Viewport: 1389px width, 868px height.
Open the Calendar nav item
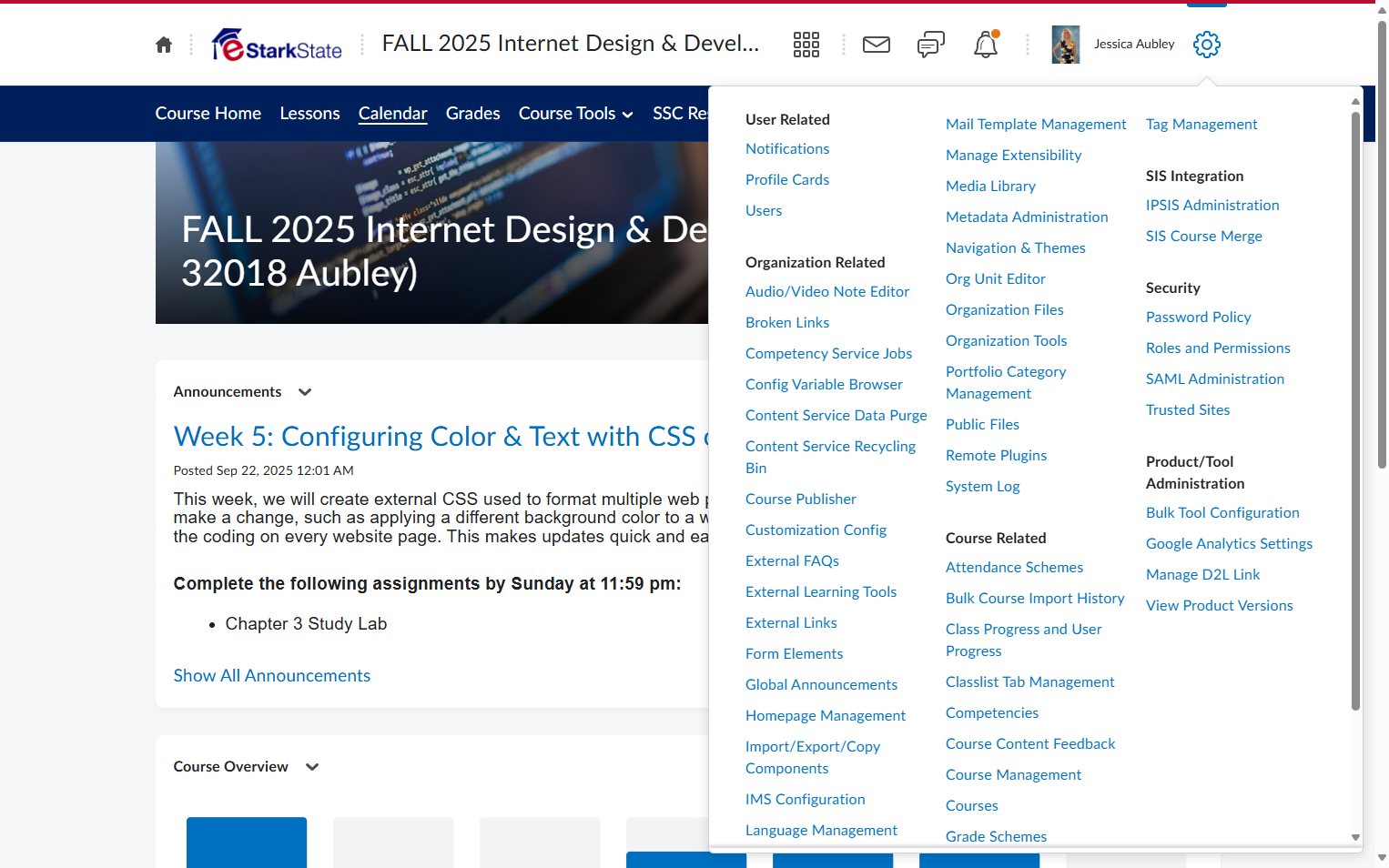tap(393, 114)
